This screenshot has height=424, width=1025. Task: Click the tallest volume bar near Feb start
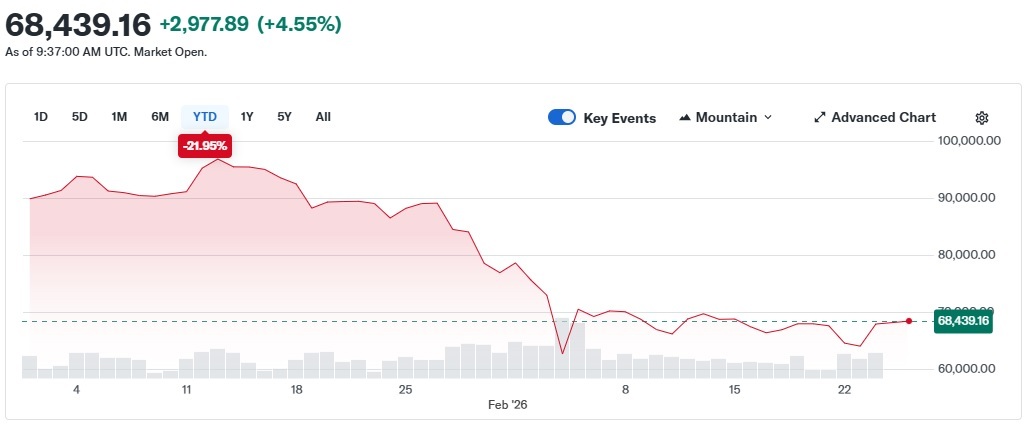click(562, 348)
